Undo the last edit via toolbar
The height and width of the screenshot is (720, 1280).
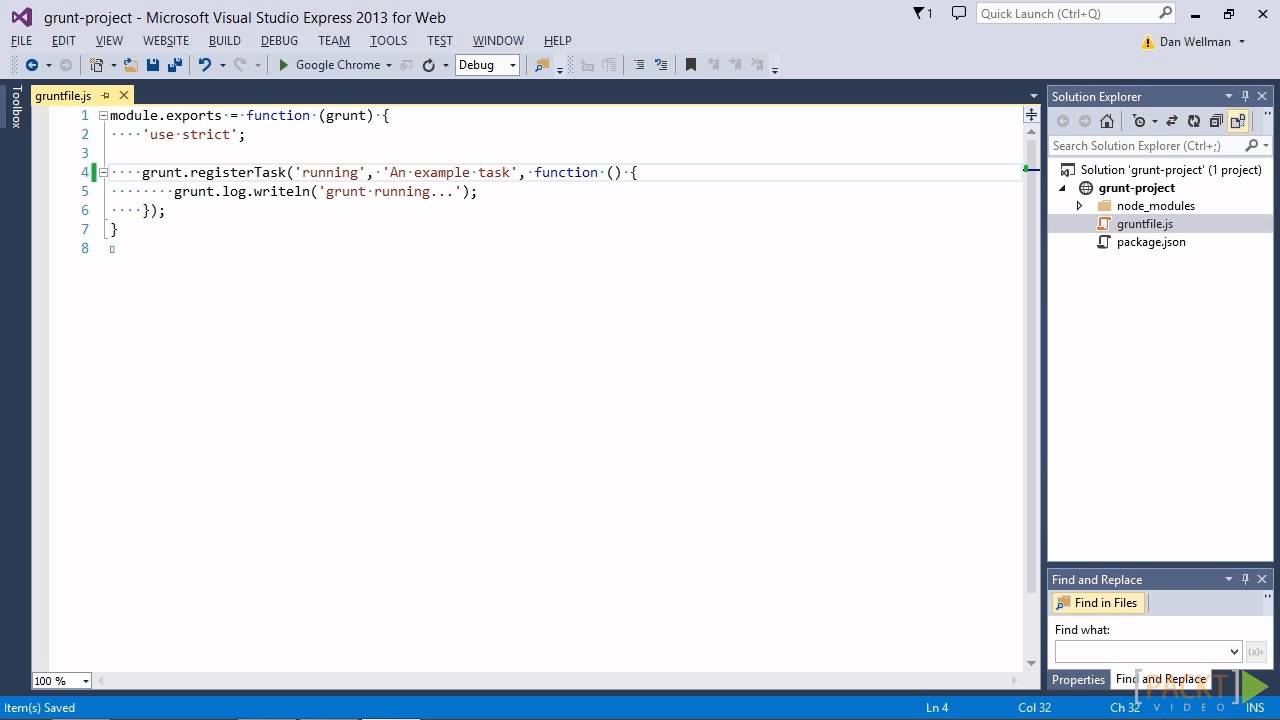pyautogui.click(x=204, y=65)
